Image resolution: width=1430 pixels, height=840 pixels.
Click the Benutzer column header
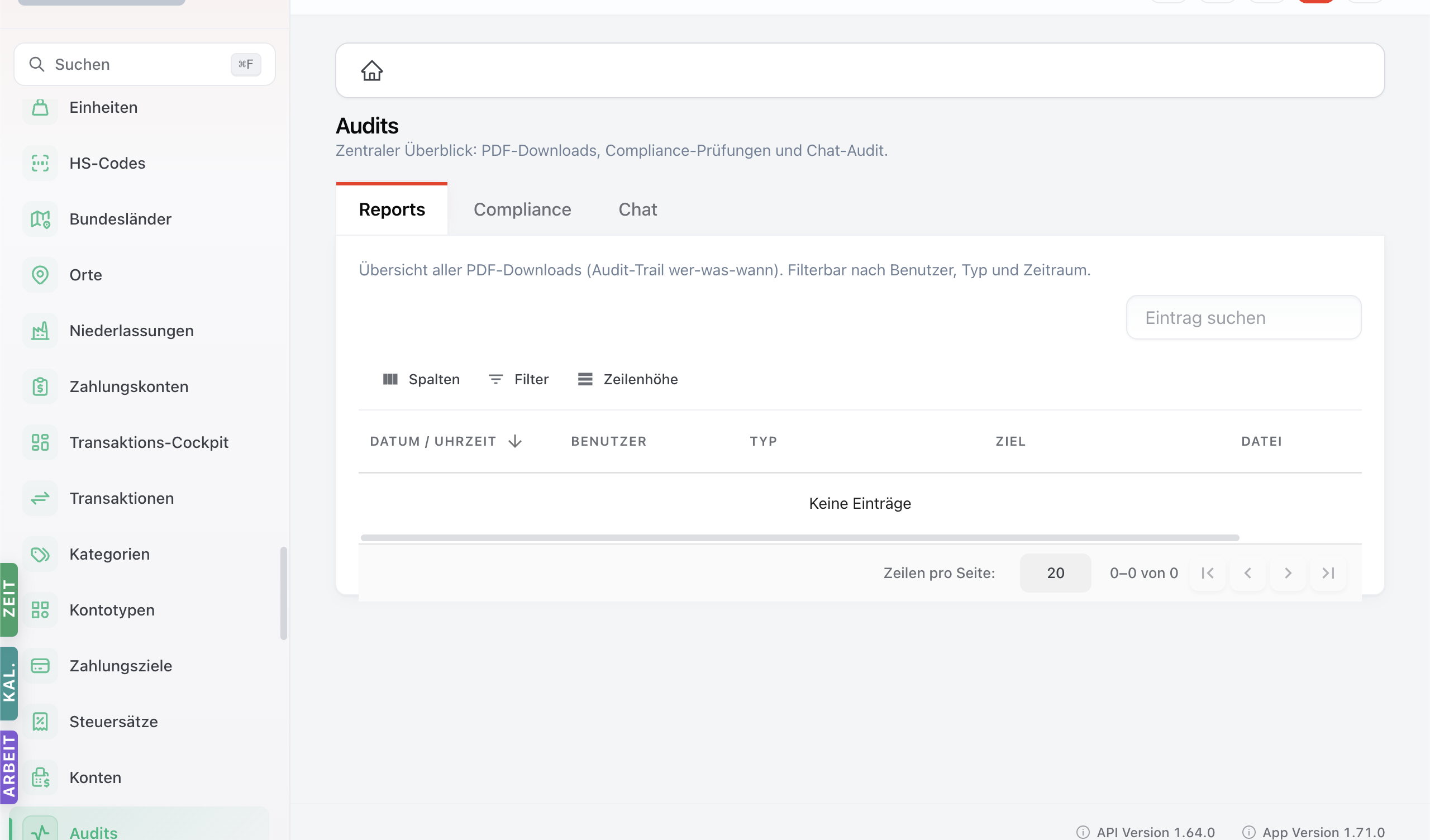pyautogui.click(x=609, y=441)
